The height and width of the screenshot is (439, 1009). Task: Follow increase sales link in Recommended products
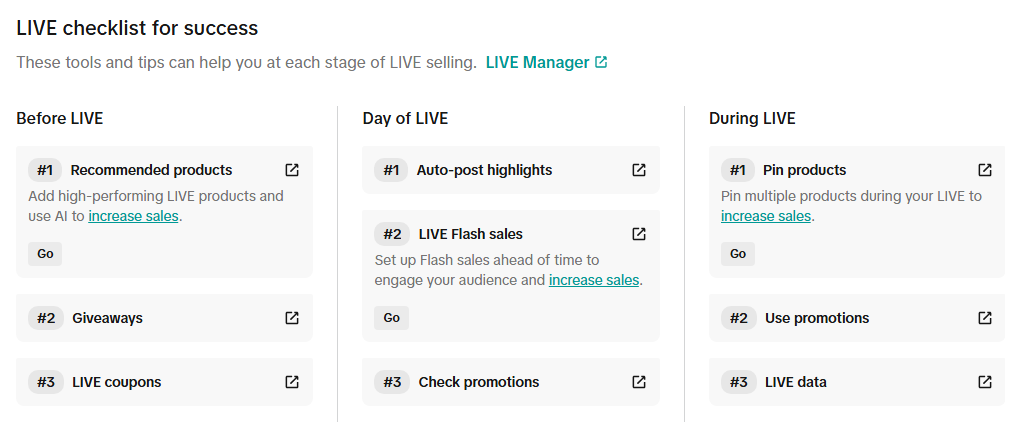[133, 216]
